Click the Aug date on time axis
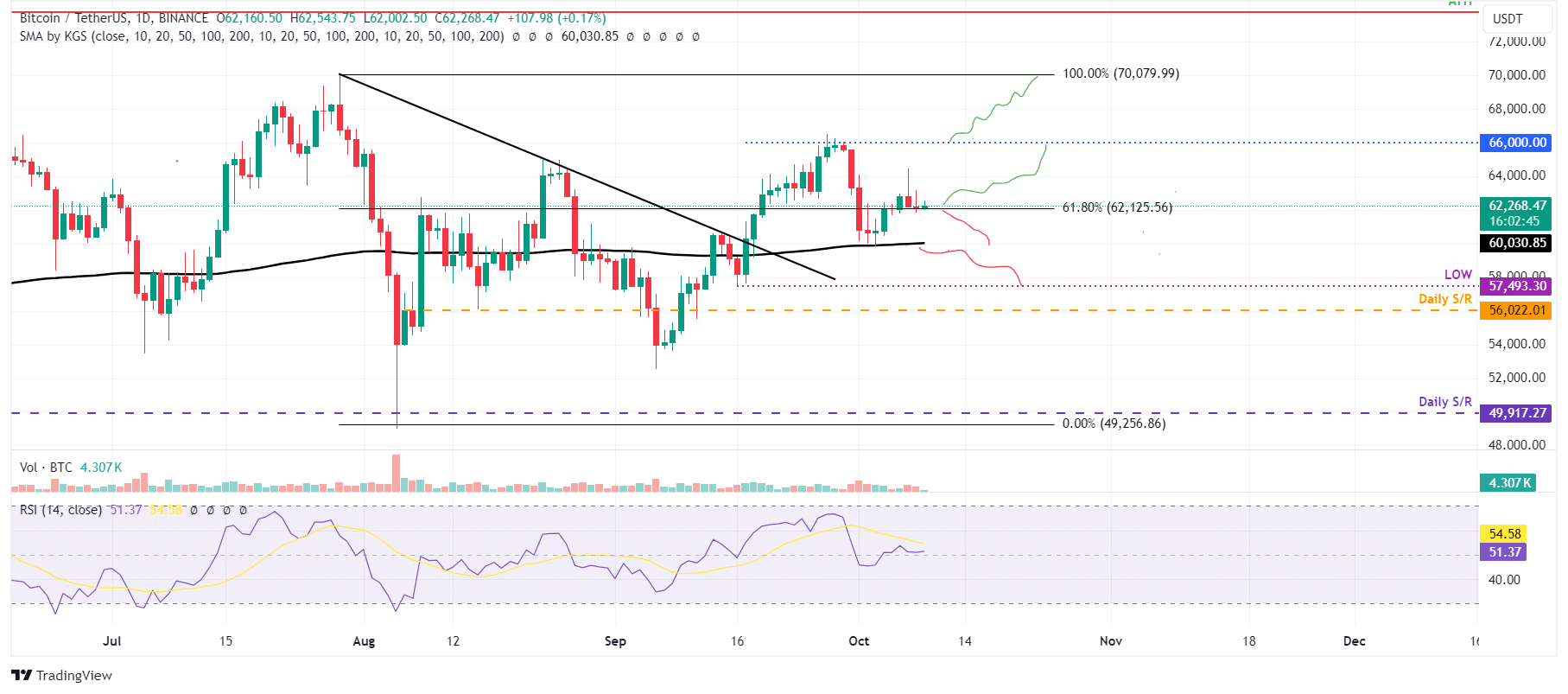 [x=365, y=641]
